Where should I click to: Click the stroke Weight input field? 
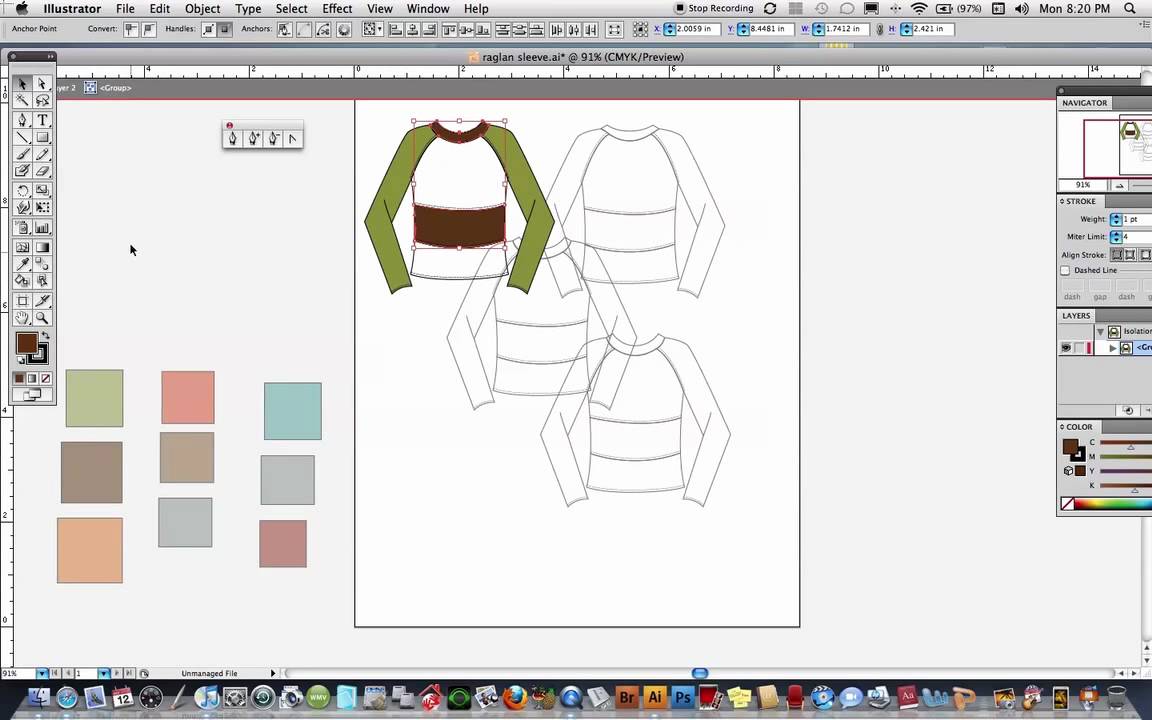[1136, 219]
